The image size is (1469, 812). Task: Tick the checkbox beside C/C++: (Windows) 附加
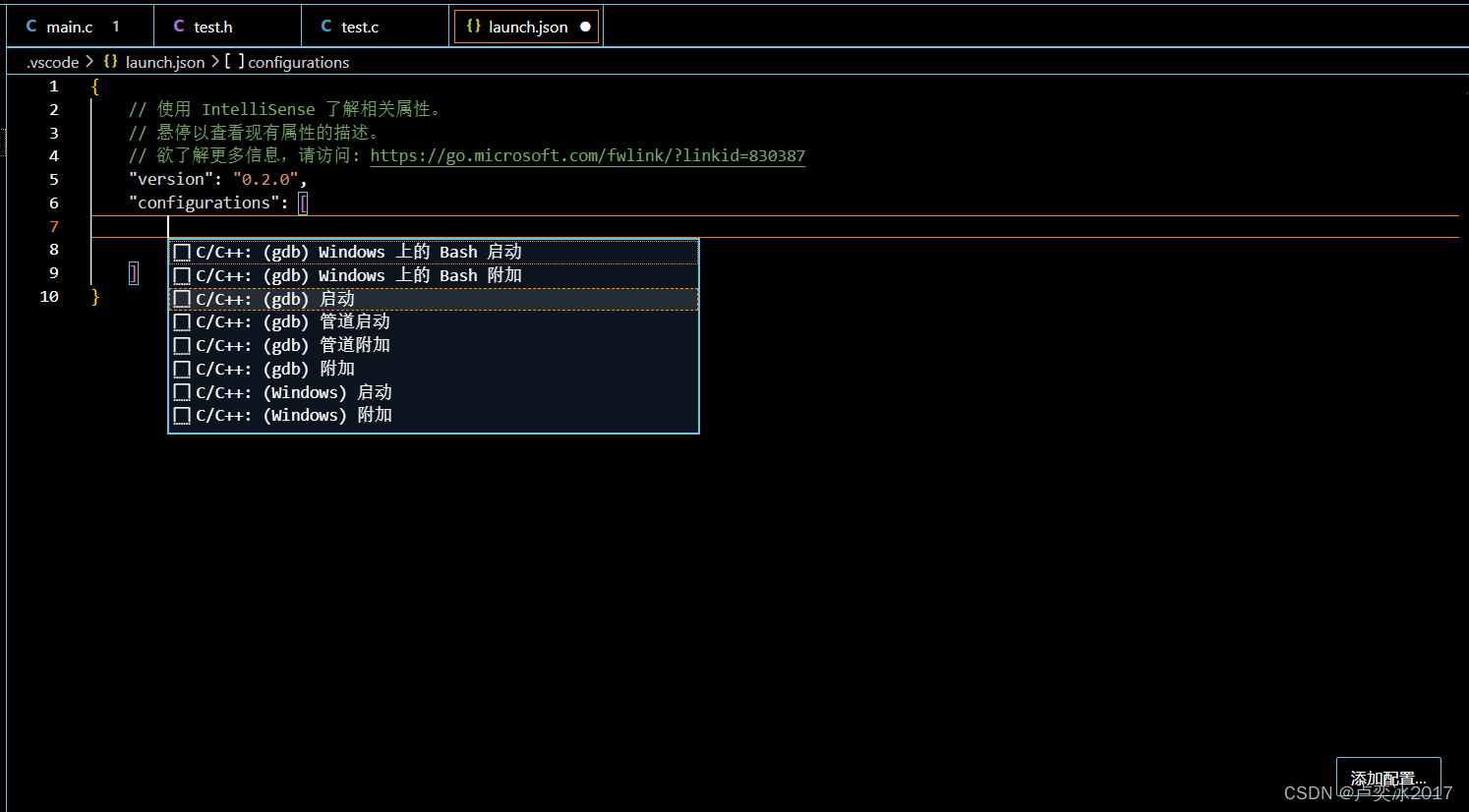(x=182, y=415)
